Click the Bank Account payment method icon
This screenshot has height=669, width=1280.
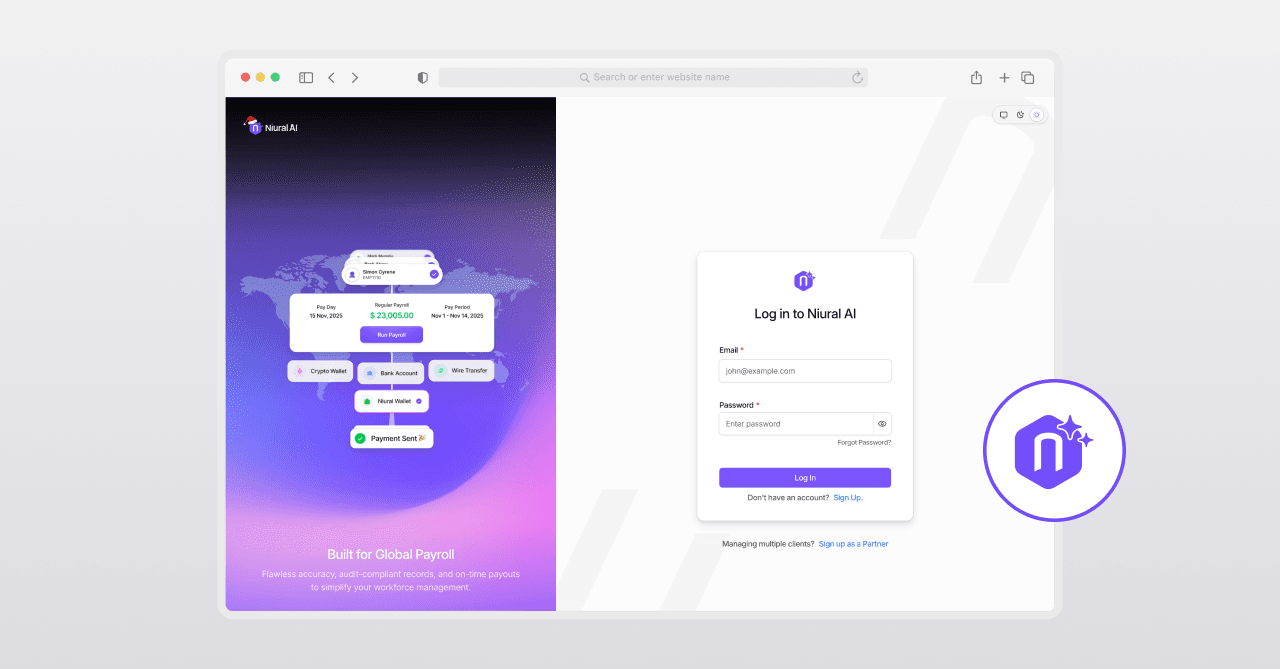coord(370,373)
